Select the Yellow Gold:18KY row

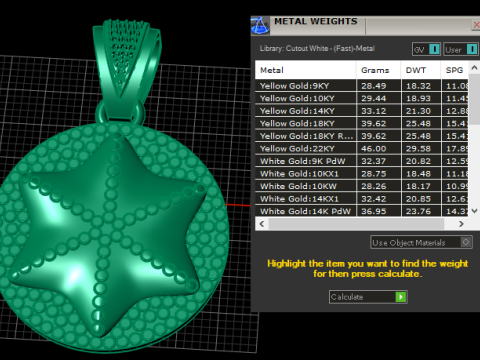(362, 123)
